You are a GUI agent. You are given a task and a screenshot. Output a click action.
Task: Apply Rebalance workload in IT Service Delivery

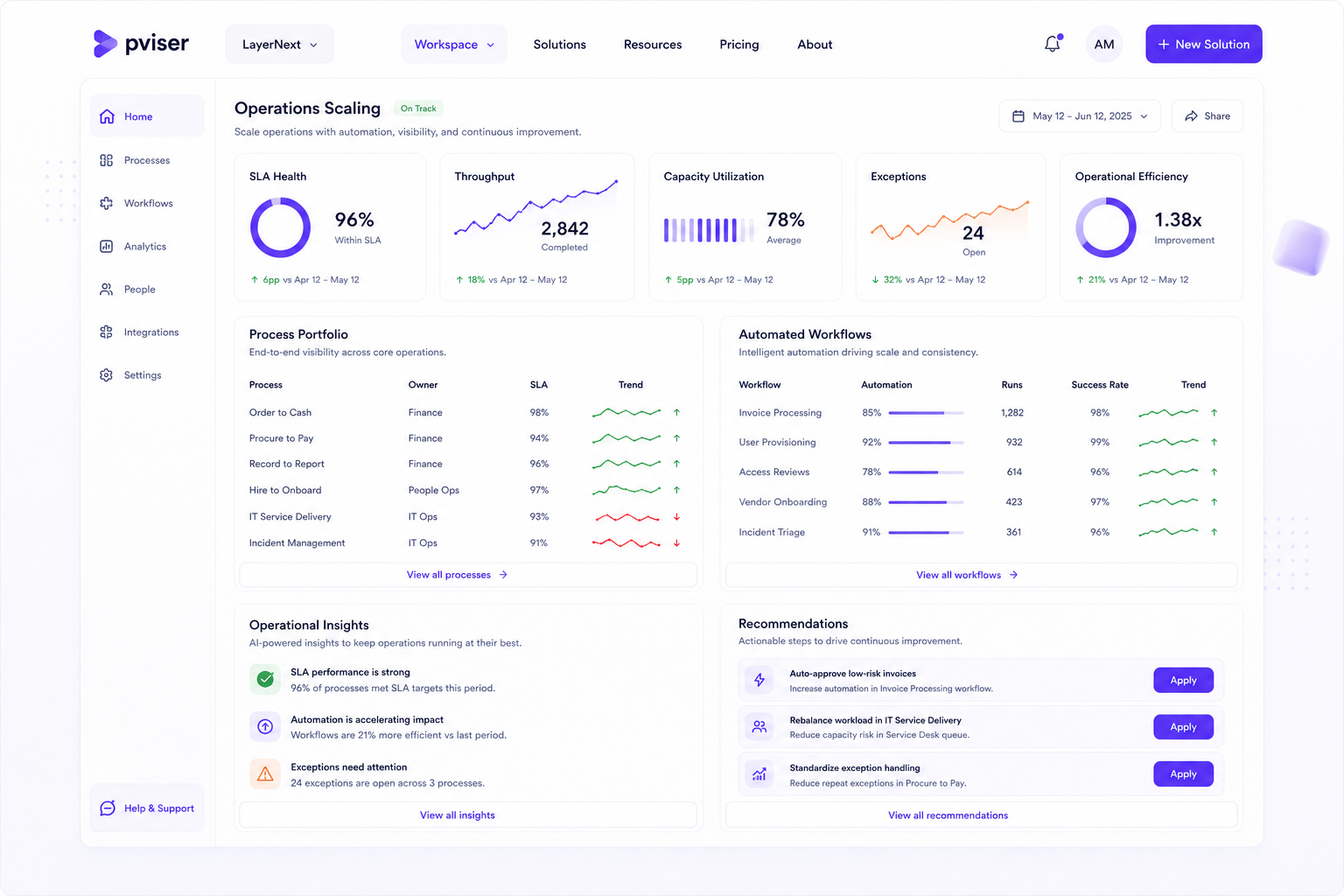click(x=1183, y=727)
